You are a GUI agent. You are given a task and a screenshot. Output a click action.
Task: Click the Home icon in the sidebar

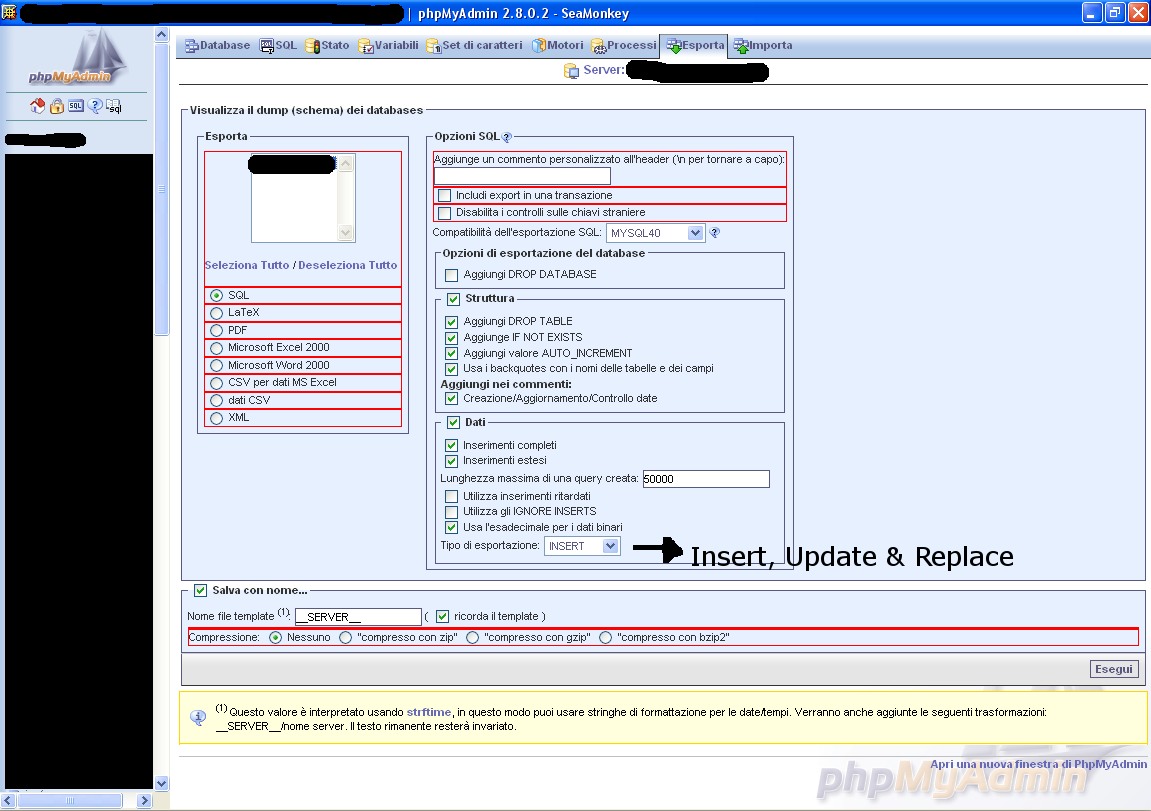pyautogui.click(x=38, y=106)
